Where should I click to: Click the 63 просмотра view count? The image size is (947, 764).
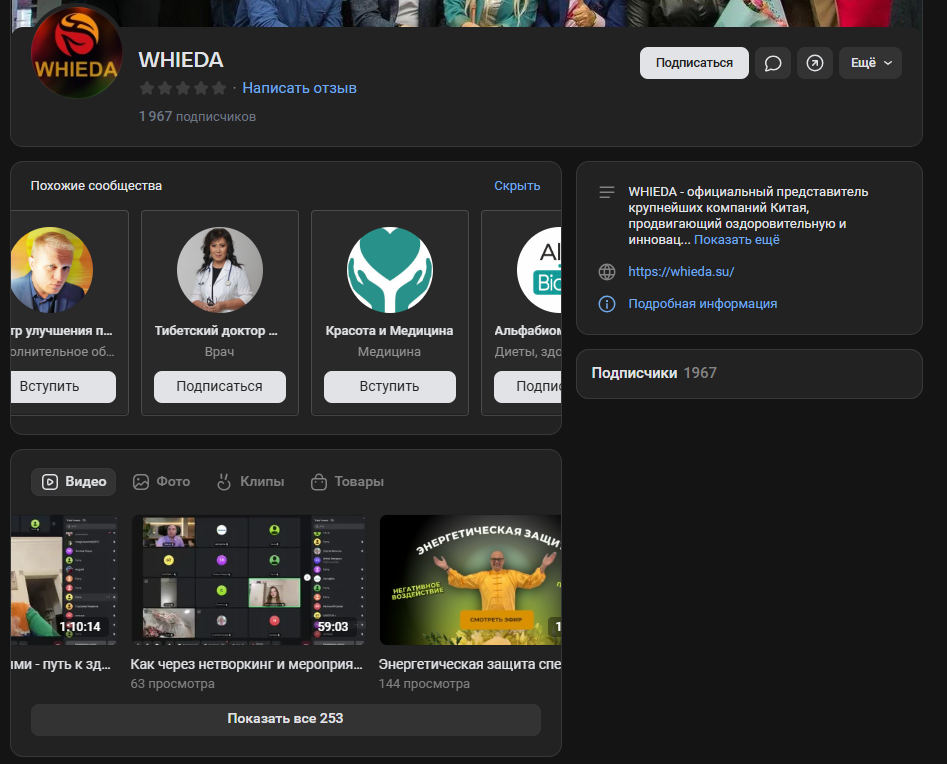173,684
